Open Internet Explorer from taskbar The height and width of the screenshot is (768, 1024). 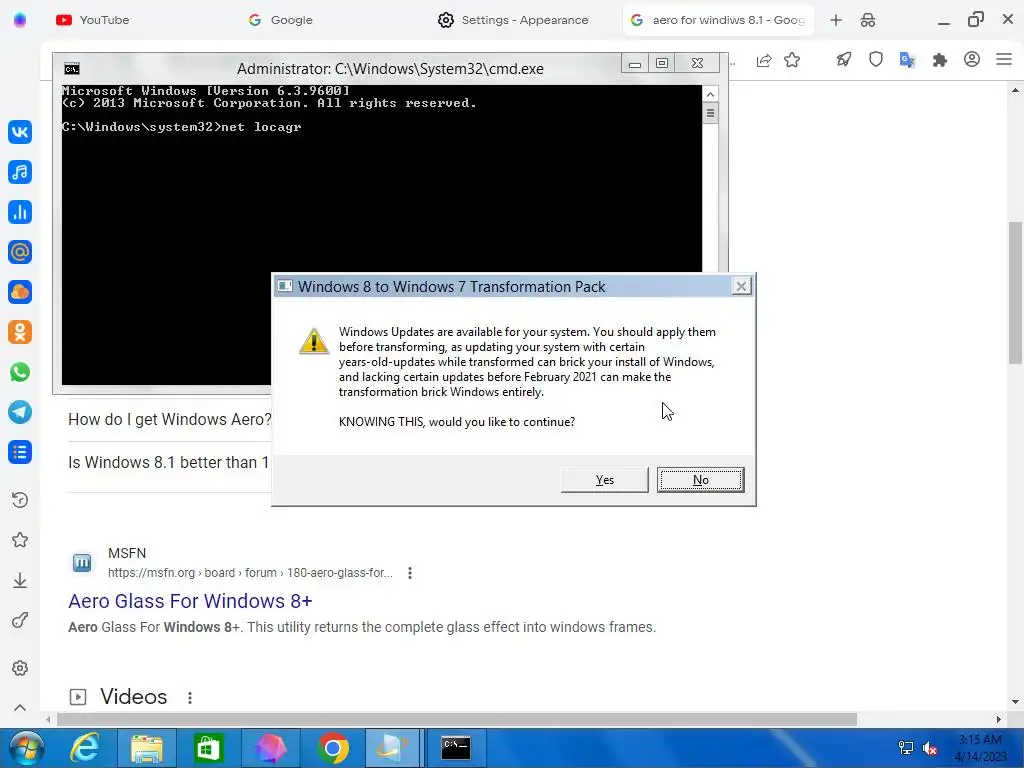tap(85, 748)
